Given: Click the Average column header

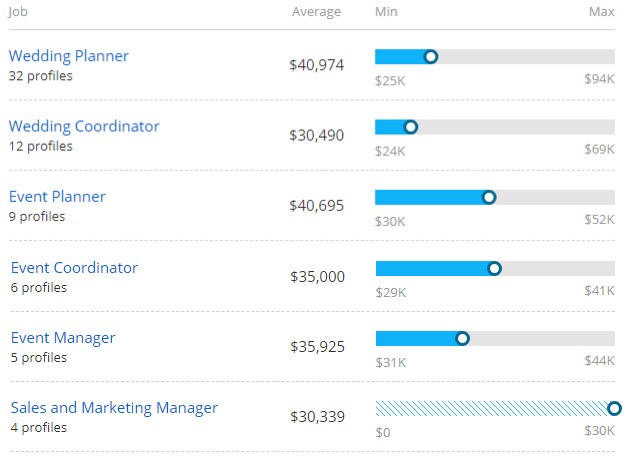Looking at the screenshot, I should point(316,12).
